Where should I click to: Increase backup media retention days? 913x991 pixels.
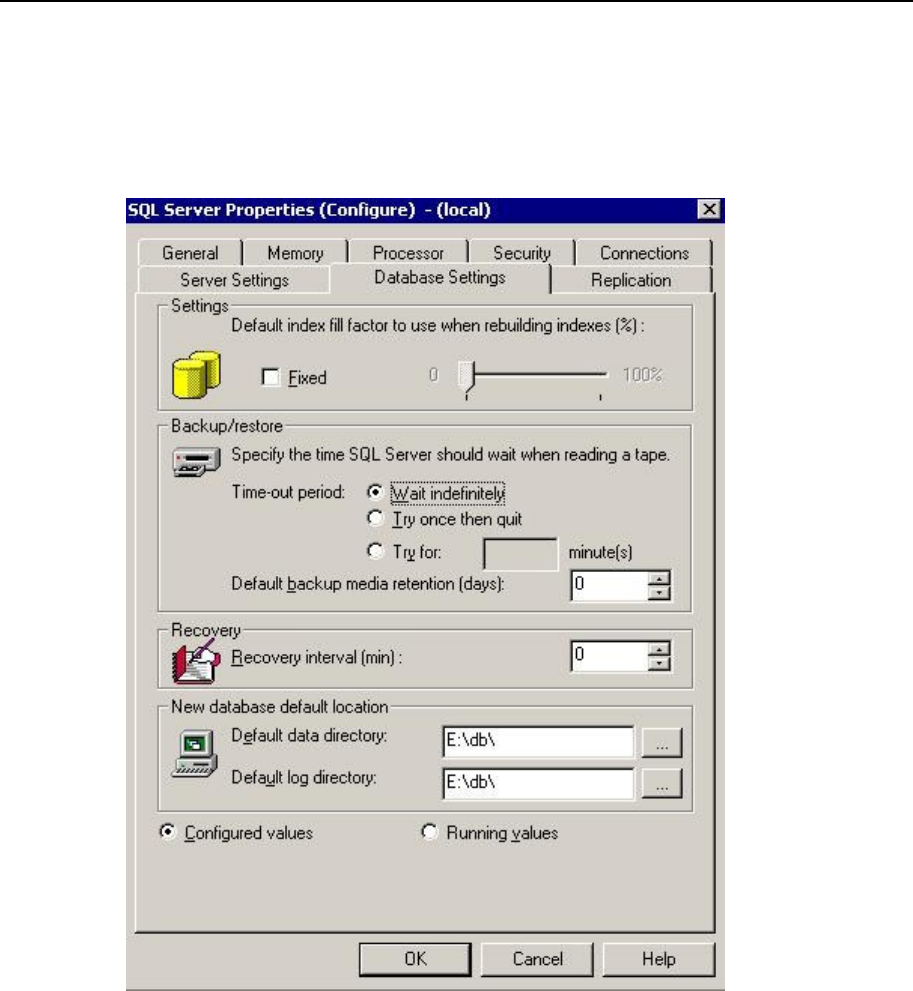coord(659,578)
